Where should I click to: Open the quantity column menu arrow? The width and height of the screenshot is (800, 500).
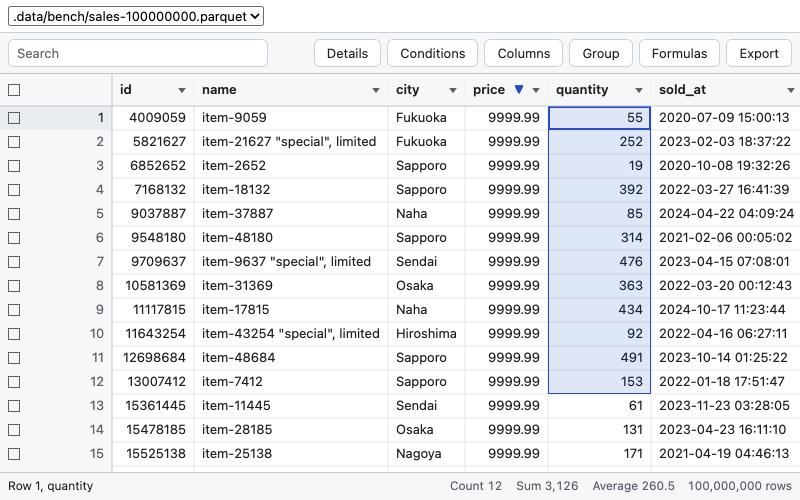pos(638,90)
